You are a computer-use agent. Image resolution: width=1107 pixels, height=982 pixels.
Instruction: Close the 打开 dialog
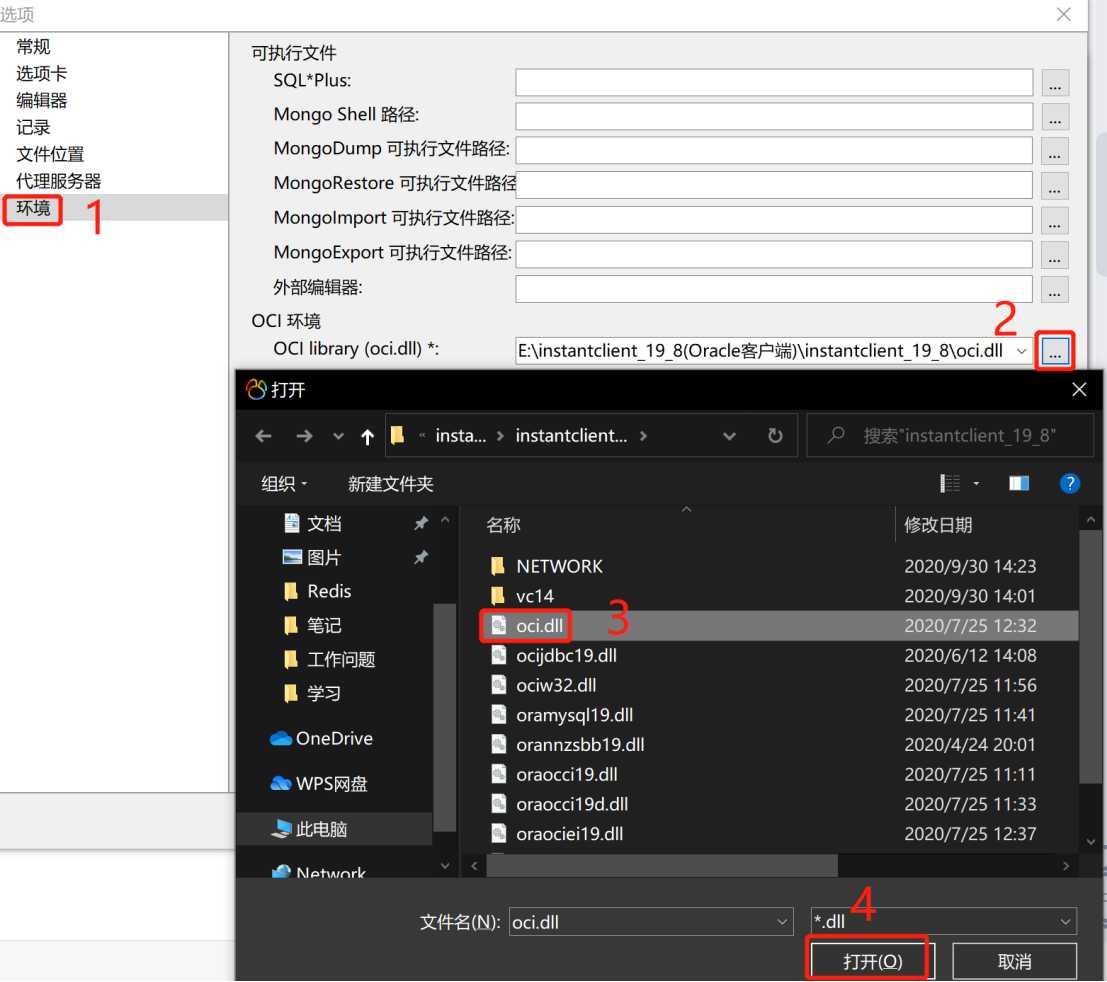pyautogui.click(x=1079, y=389)
